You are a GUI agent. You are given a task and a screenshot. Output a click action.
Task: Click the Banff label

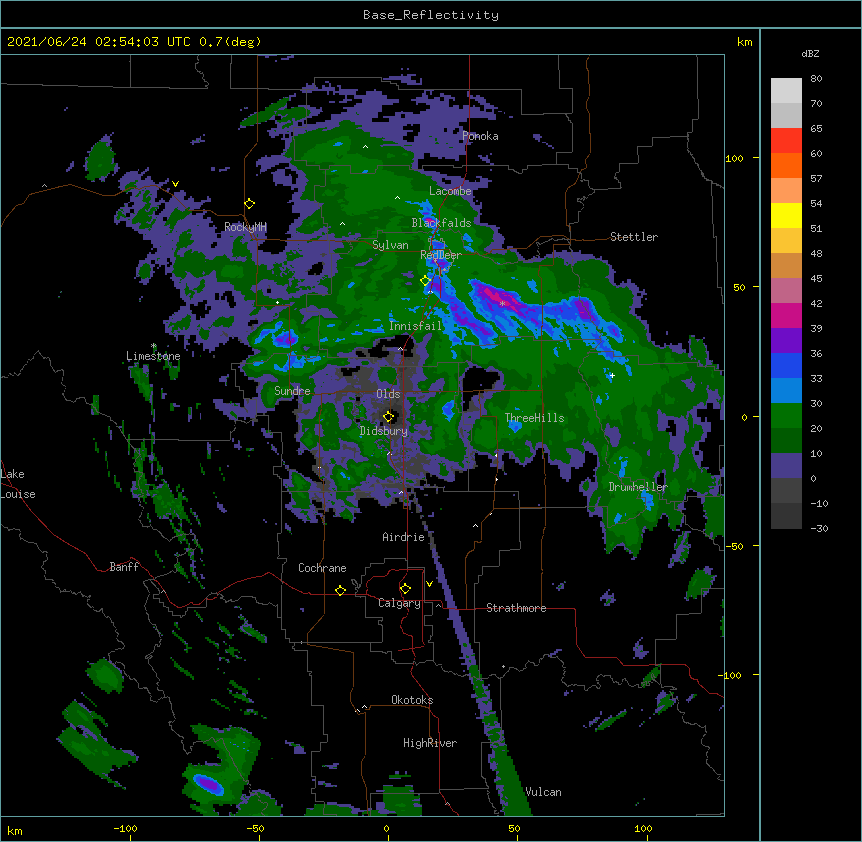pos(124,567)
